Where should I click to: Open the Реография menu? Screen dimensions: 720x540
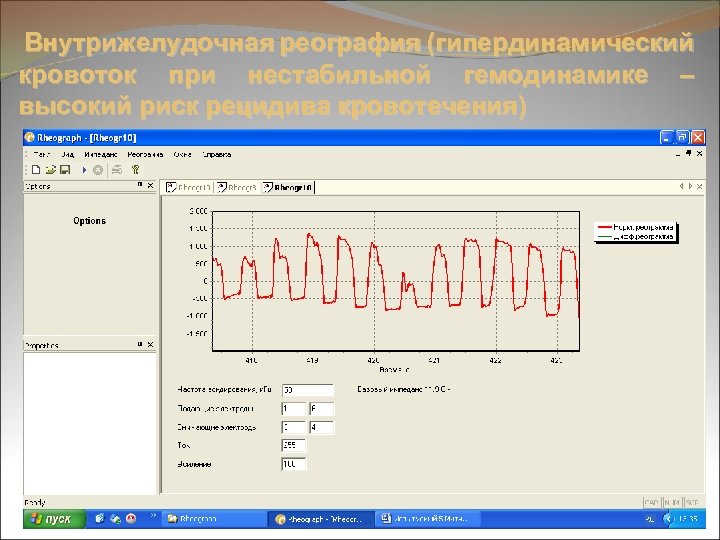(145, 155)
